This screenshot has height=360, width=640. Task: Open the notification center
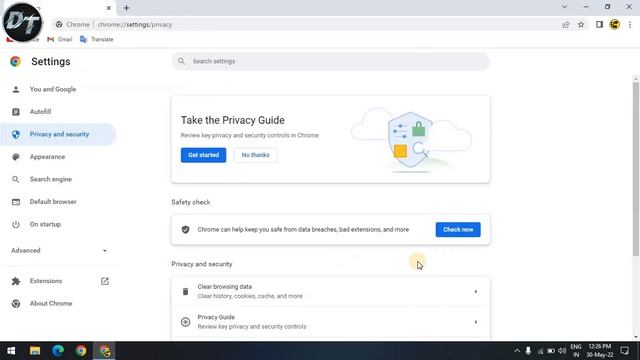[x=624, y=351]
